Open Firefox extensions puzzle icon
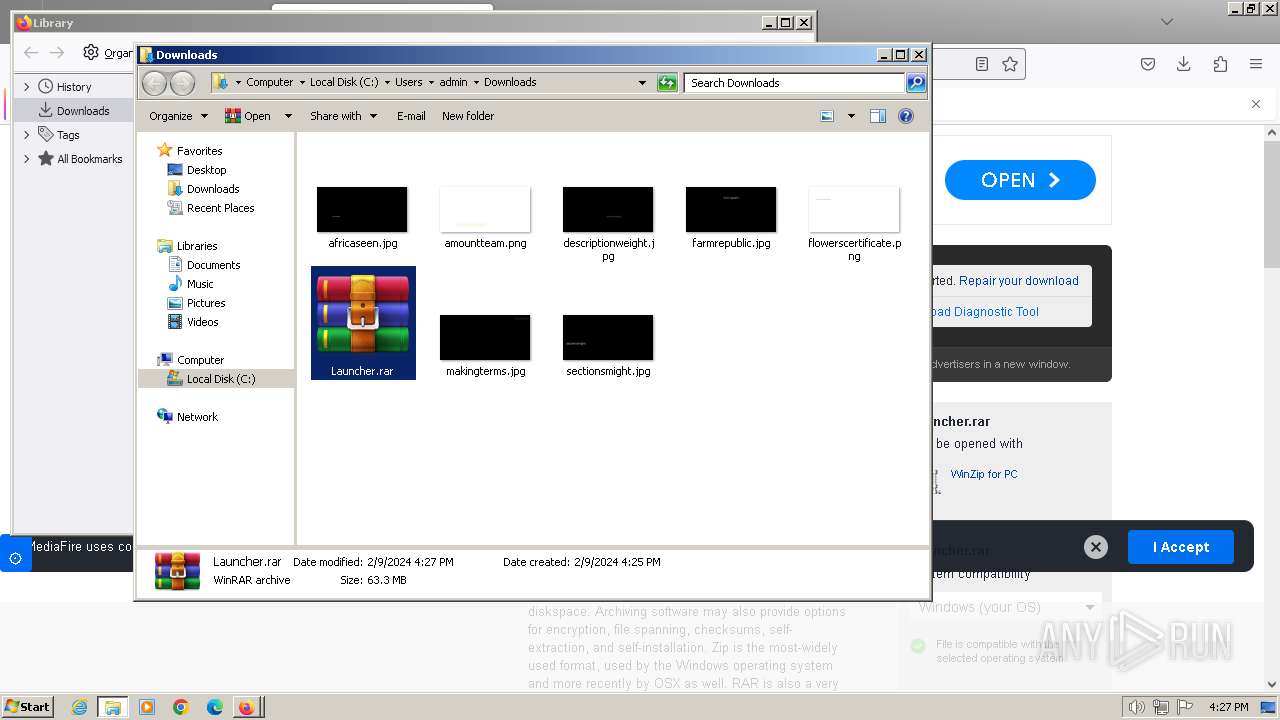 pyautogui.click(x=1220, y=64)
